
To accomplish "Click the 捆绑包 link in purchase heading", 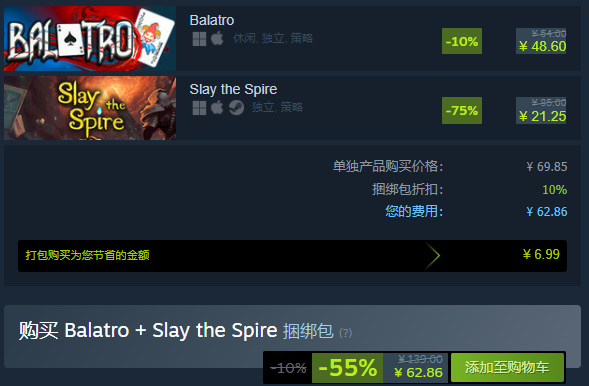I will point(308,331).
